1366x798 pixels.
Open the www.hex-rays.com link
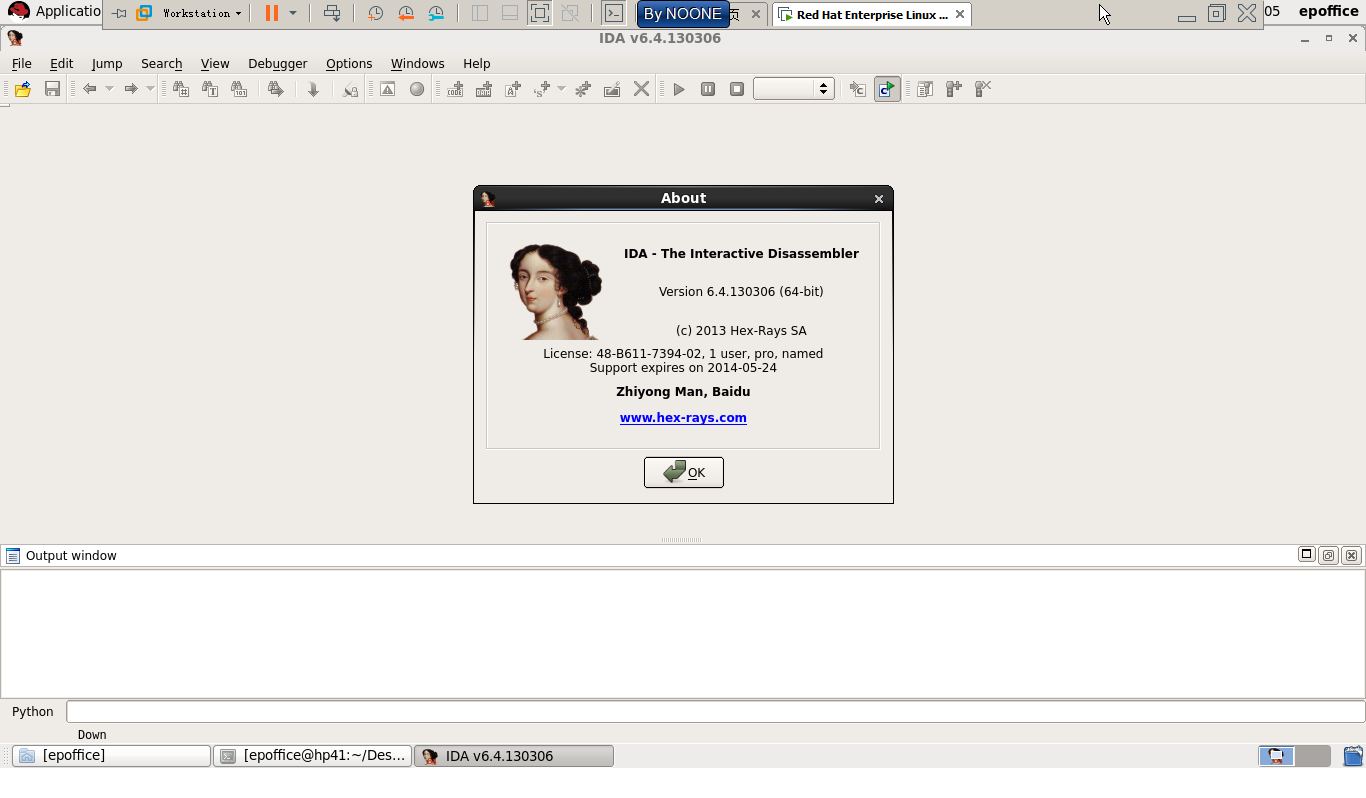pos(683,418)
